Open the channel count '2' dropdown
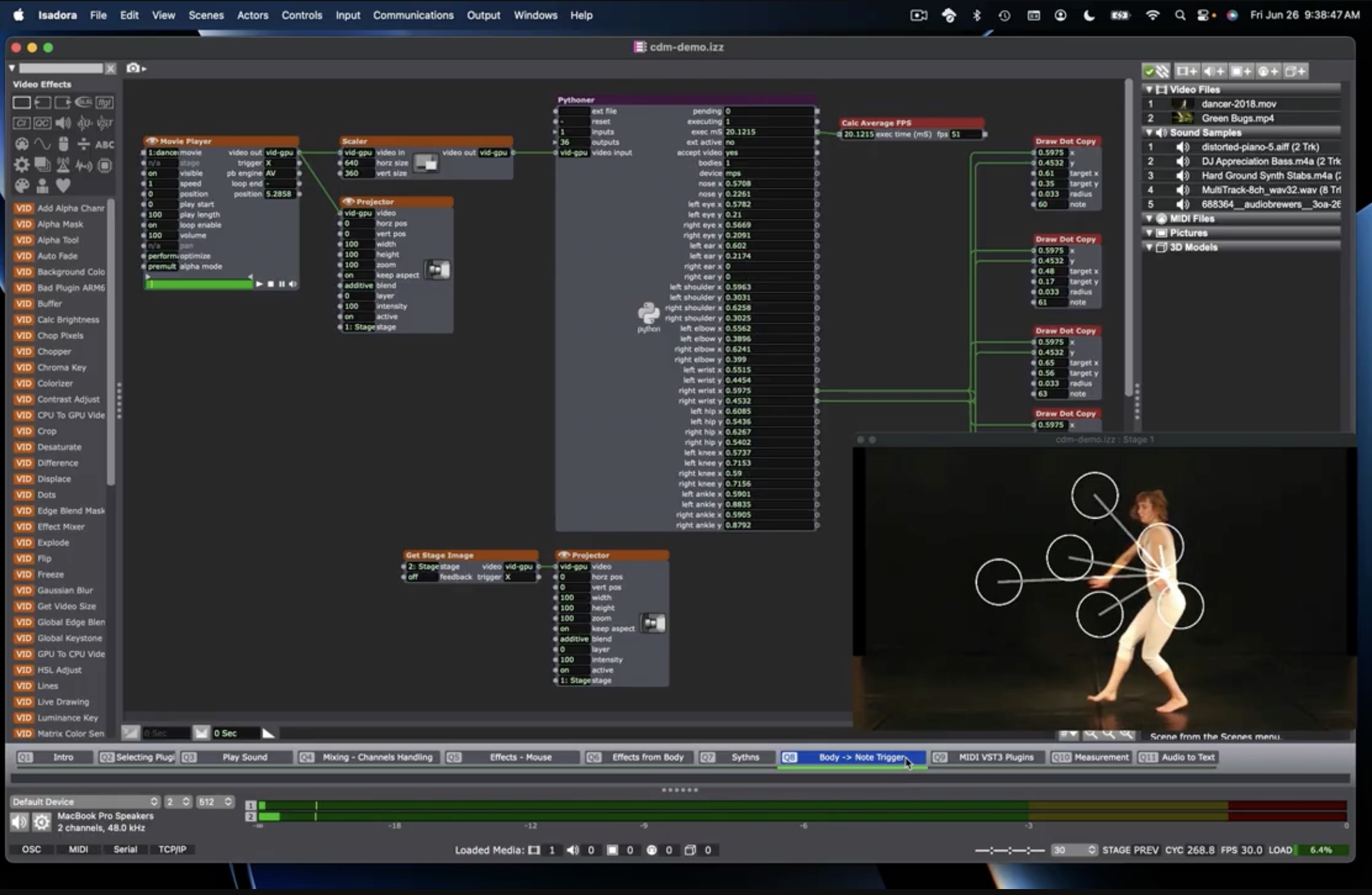Screen dimensions: 1372x895 tap(178, 801)
